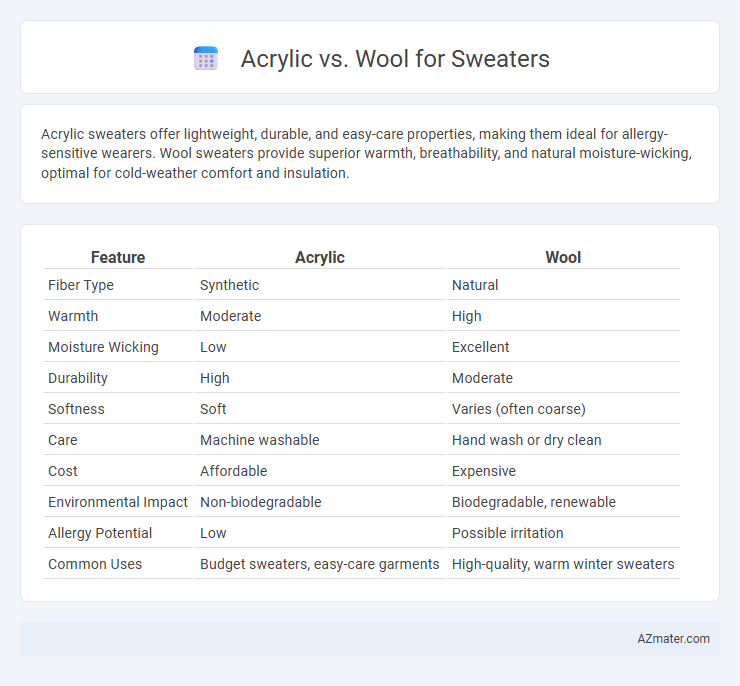Select 'High' in the Durability row

215,378
